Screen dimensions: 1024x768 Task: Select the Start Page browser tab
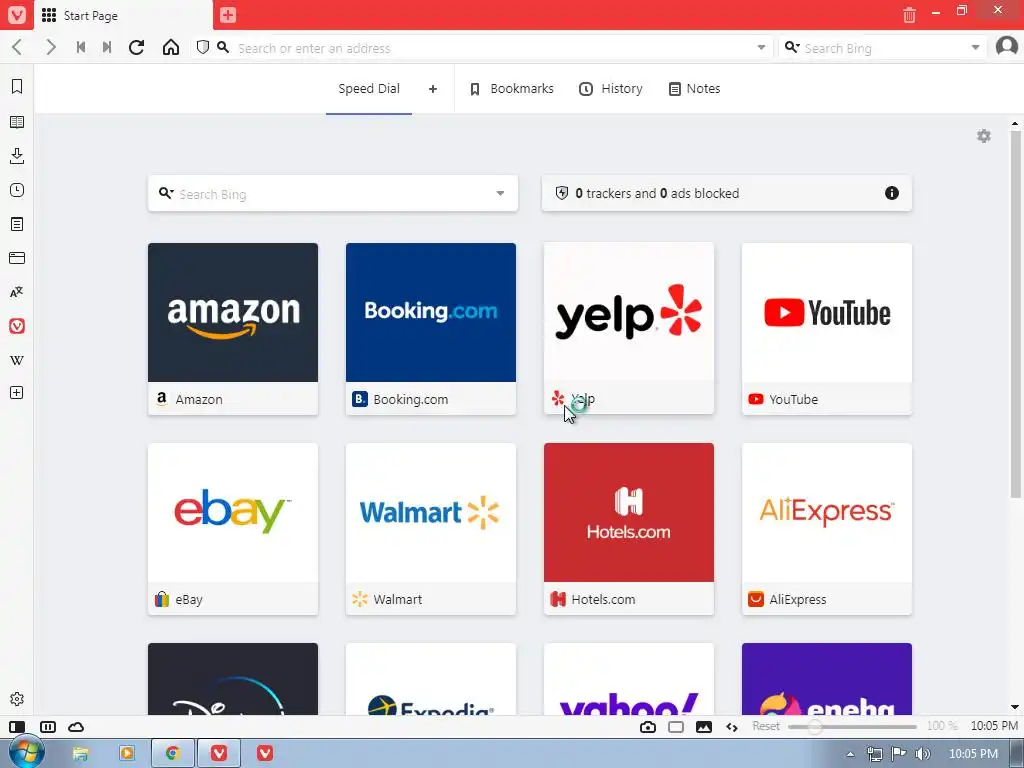(x=124, y=15)
